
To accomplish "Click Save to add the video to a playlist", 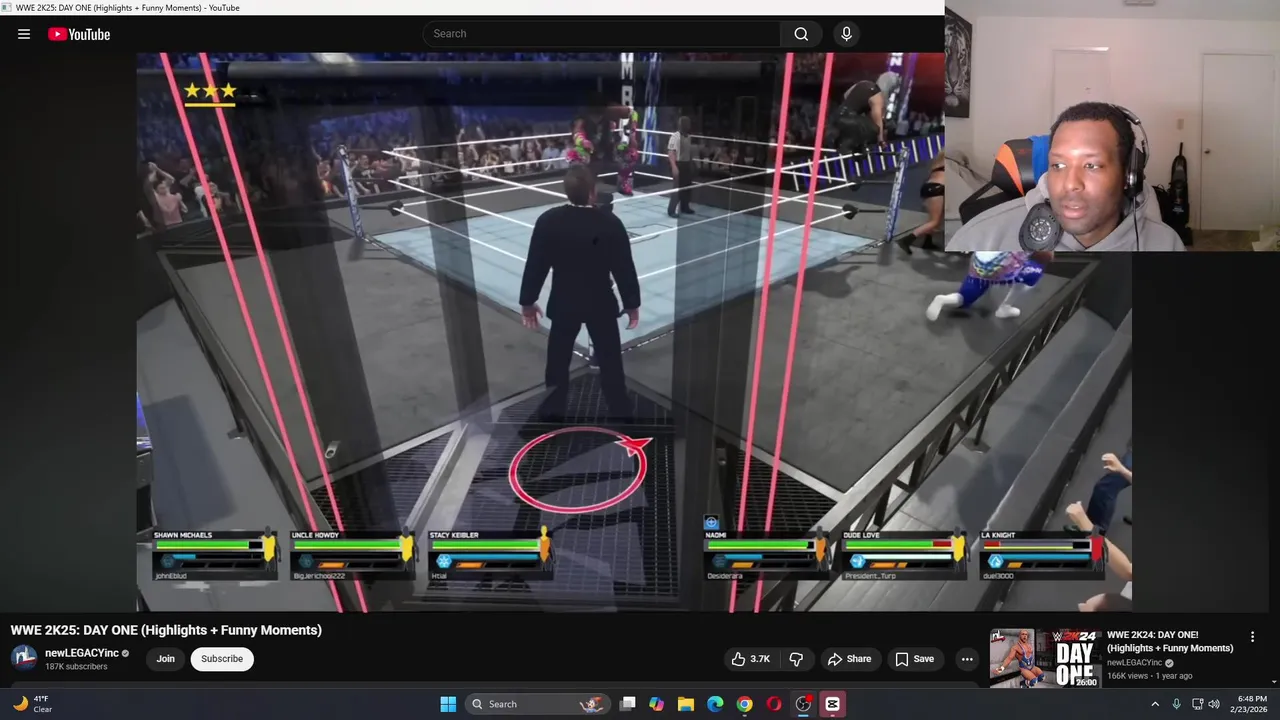I will (914, 659).
